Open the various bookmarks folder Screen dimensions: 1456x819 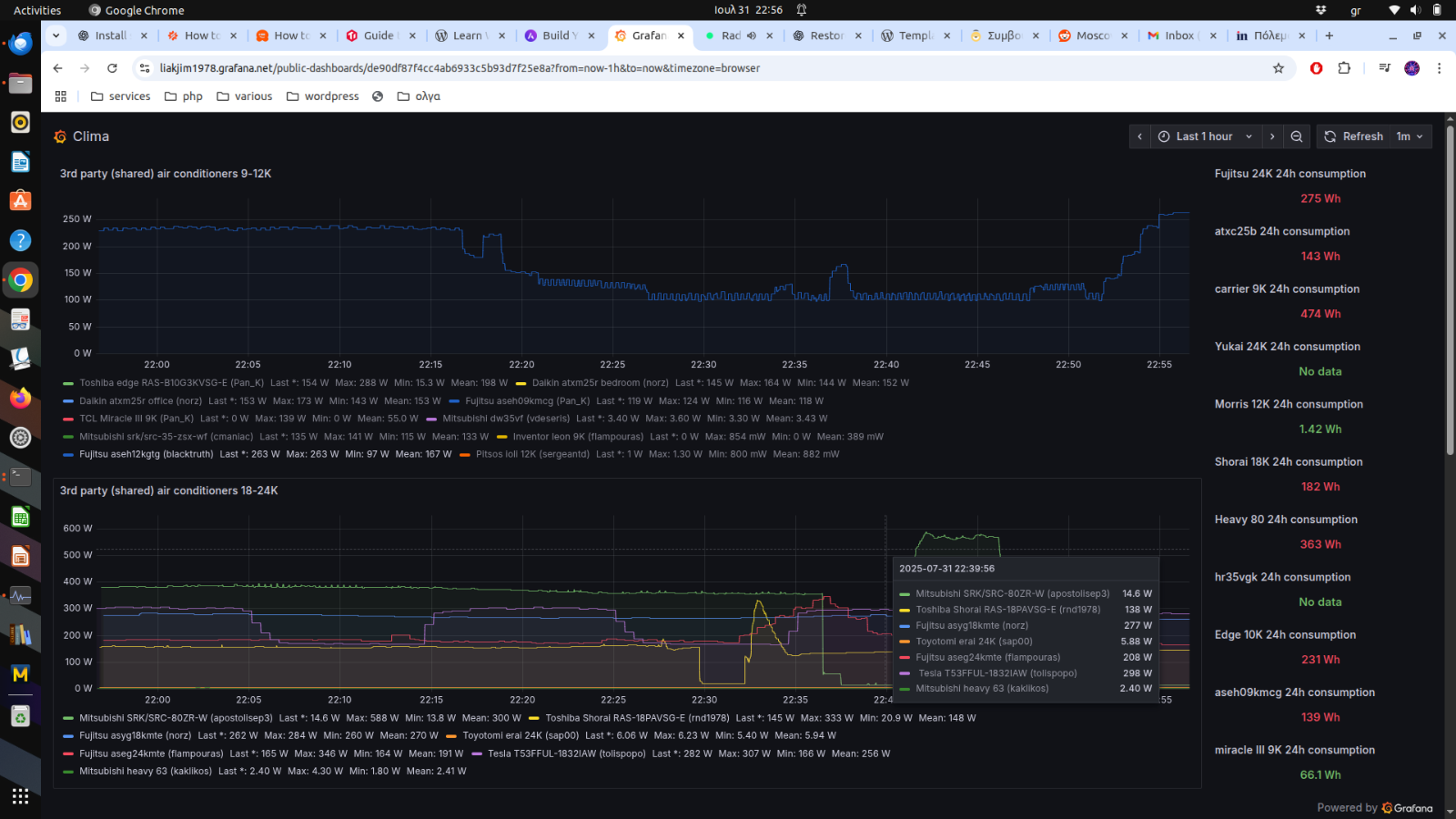click(x=244, y=96)
